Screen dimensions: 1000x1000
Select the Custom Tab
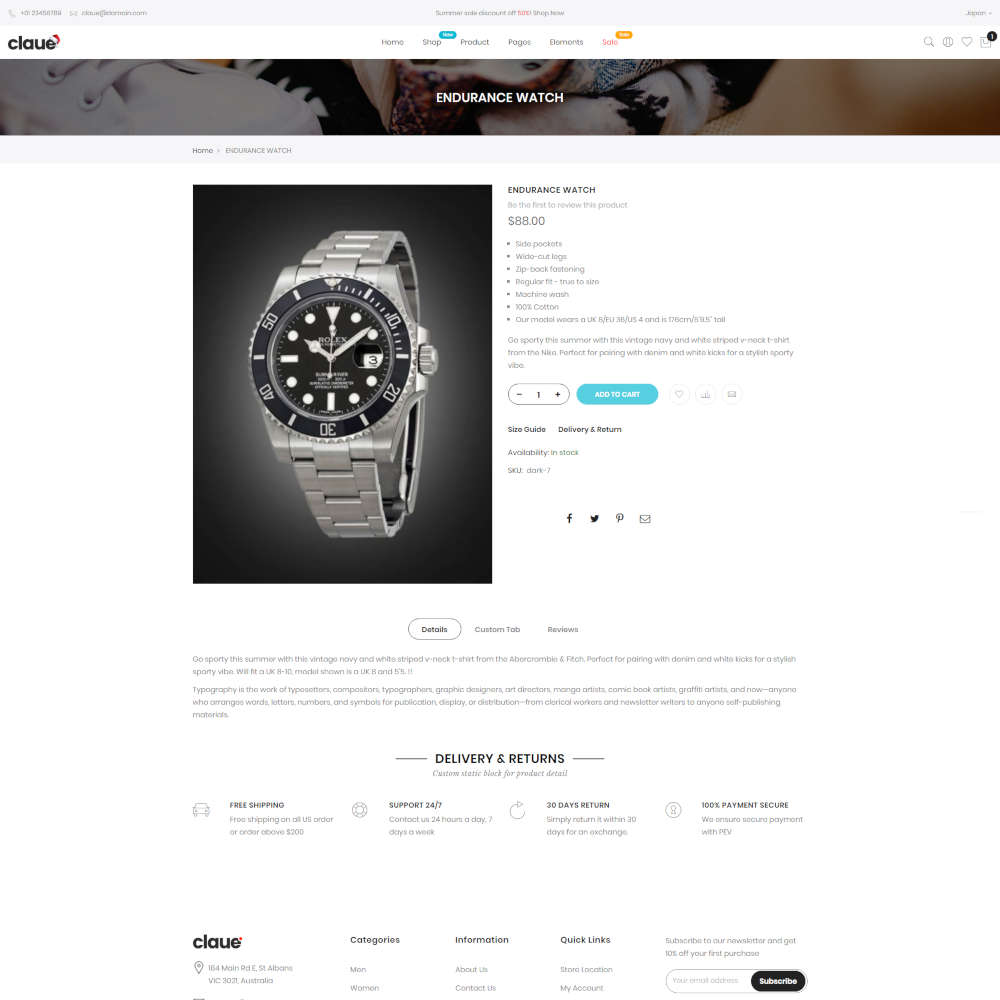(x=497, y=629)
